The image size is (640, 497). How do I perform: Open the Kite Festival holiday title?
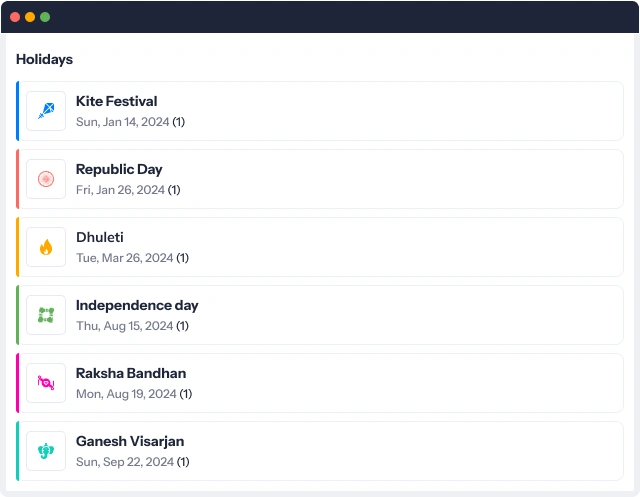click(116, 101)
